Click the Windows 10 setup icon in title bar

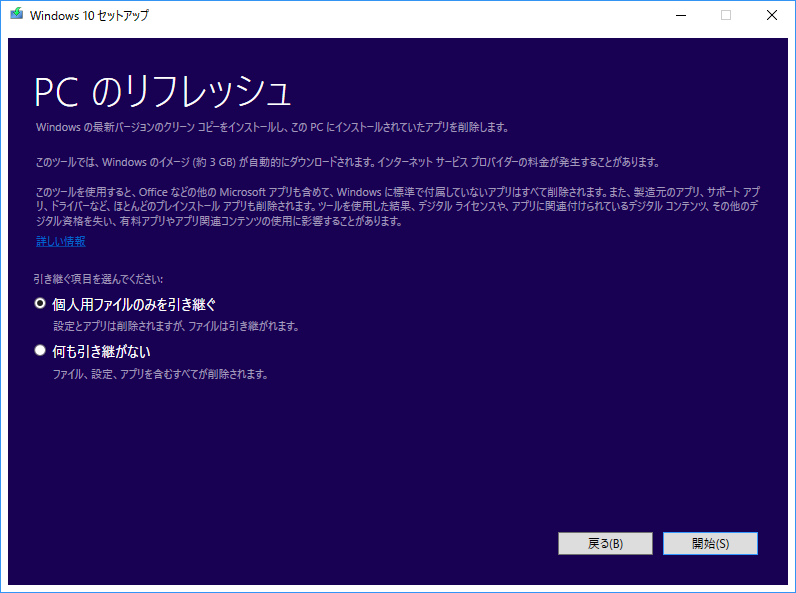coord(16,14)
